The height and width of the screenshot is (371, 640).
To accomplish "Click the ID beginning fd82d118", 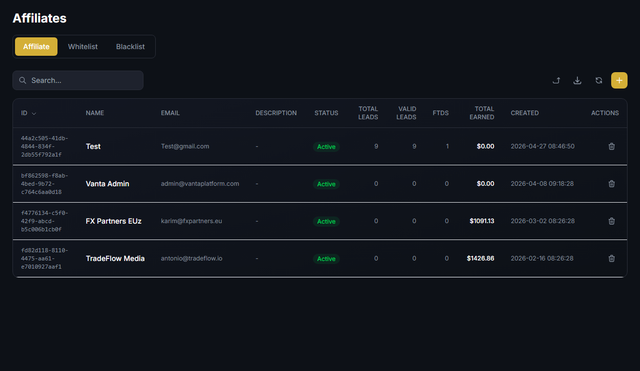I will click(x=44, y=258).
